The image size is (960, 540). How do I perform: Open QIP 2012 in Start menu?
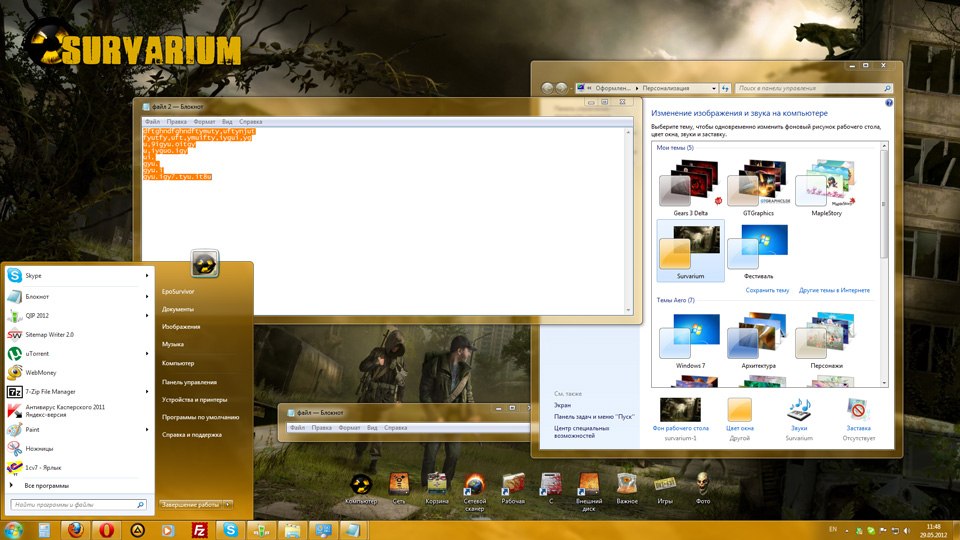78,315
